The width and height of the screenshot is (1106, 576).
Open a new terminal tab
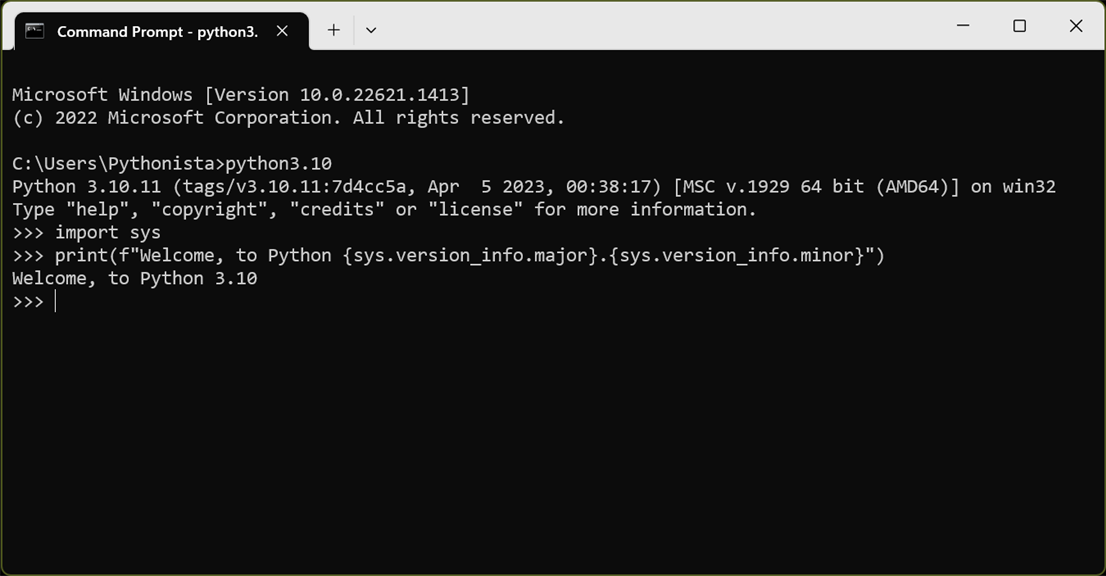click(x=333, y=30)
